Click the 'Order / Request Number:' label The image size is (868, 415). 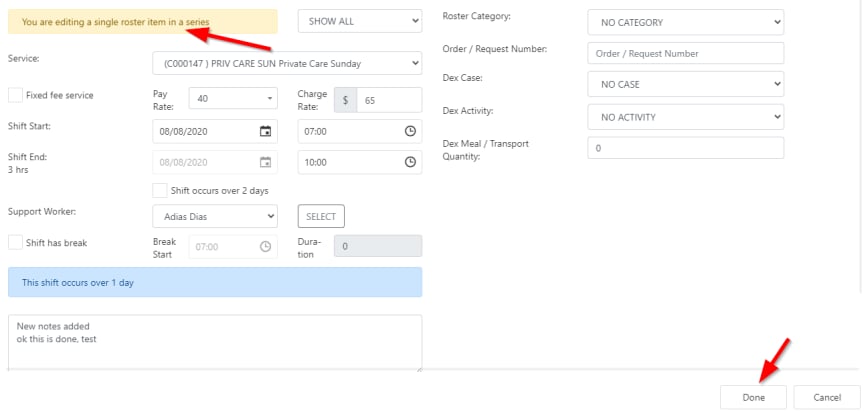coord(495,49)
